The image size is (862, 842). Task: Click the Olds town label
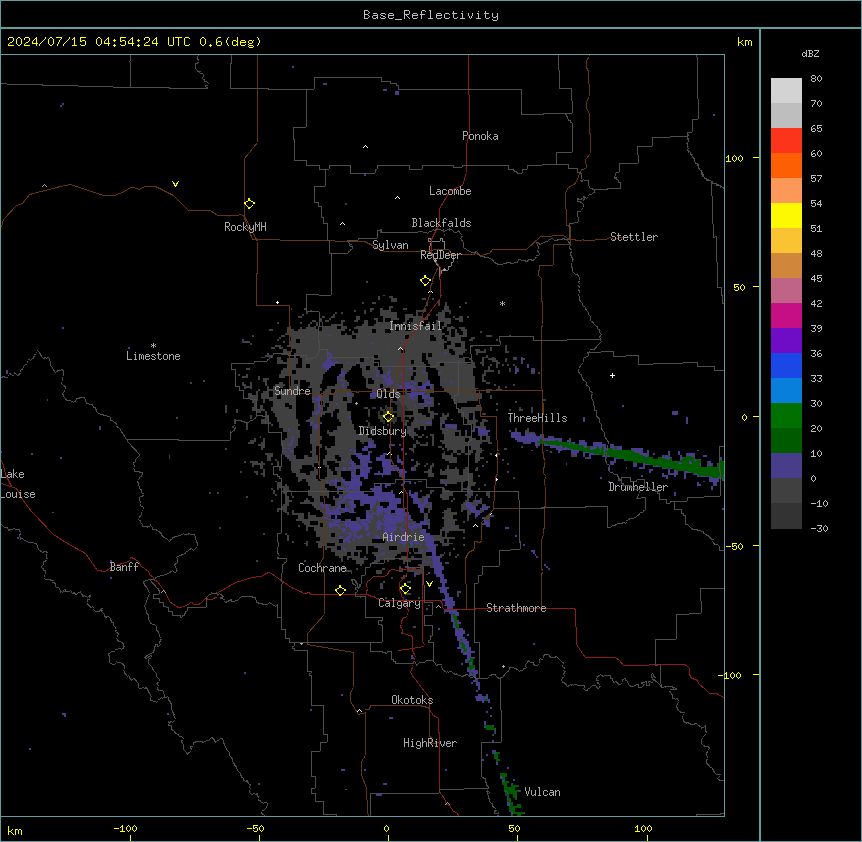[x=388, y=394]
